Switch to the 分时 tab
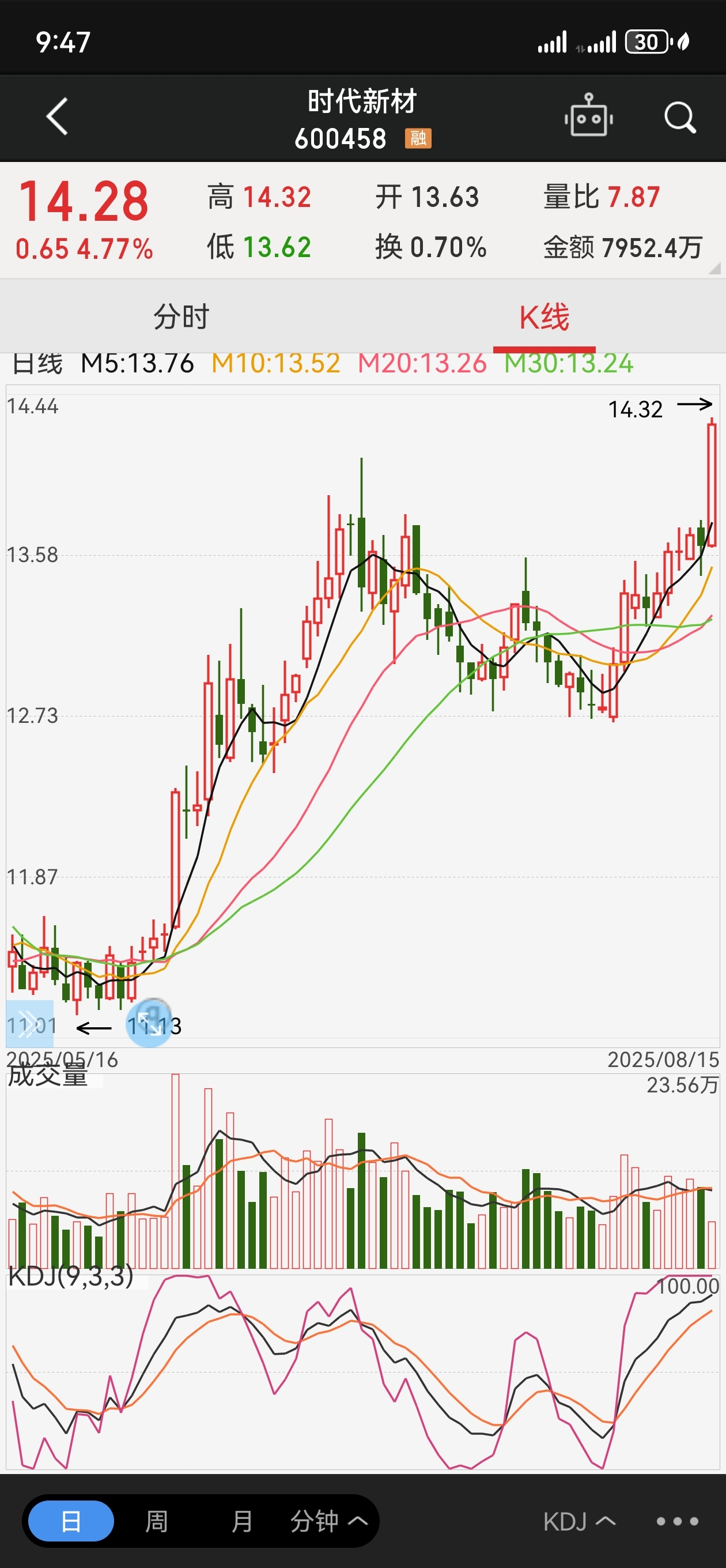The height and width of the screenshot is (1568, 726). click(181, 316)
